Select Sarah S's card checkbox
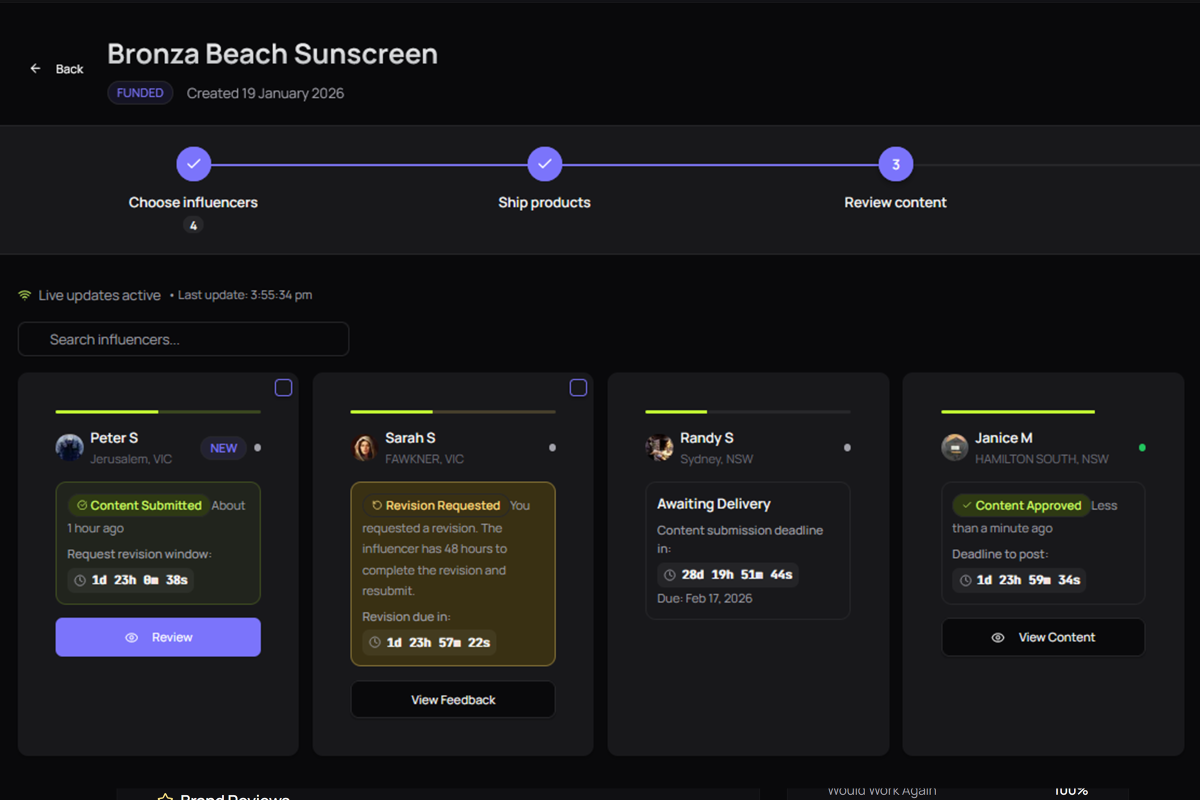The image size is (1200, 800). 578,387
